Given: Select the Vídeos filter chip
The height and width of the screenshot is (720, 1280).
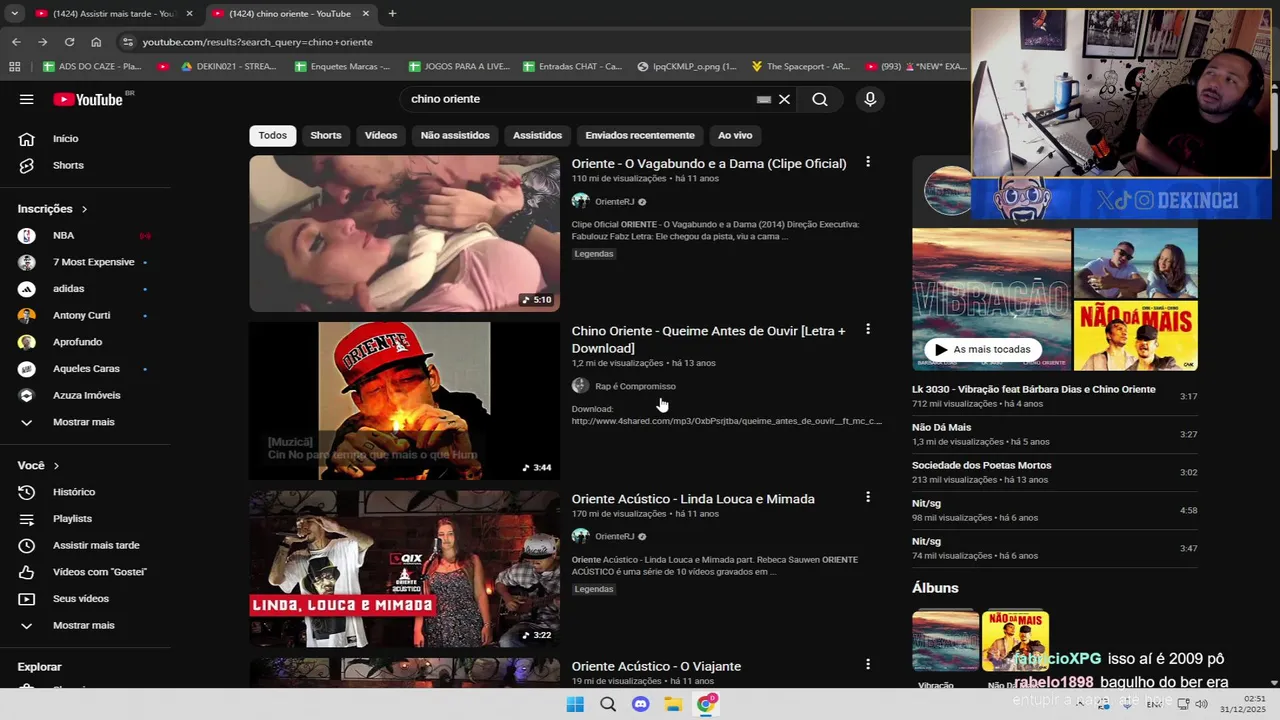Looking at the screenshot, I should click(381, 135).
